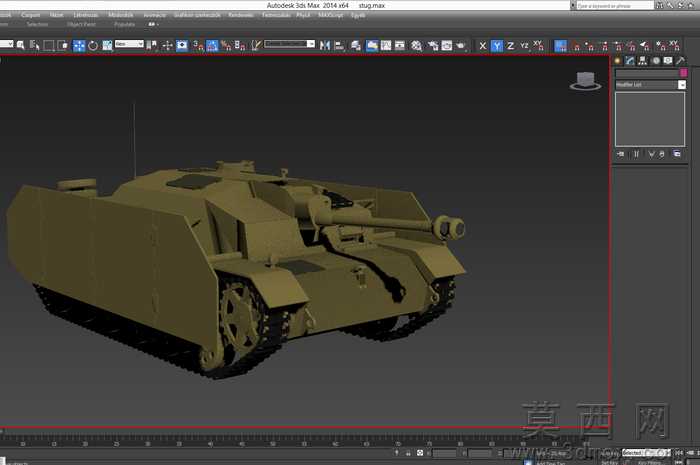Toggle Keyboard Shortcut Override
Image resolution: width=700 pixels, height=465 pixels.
(x=182, y=45)
